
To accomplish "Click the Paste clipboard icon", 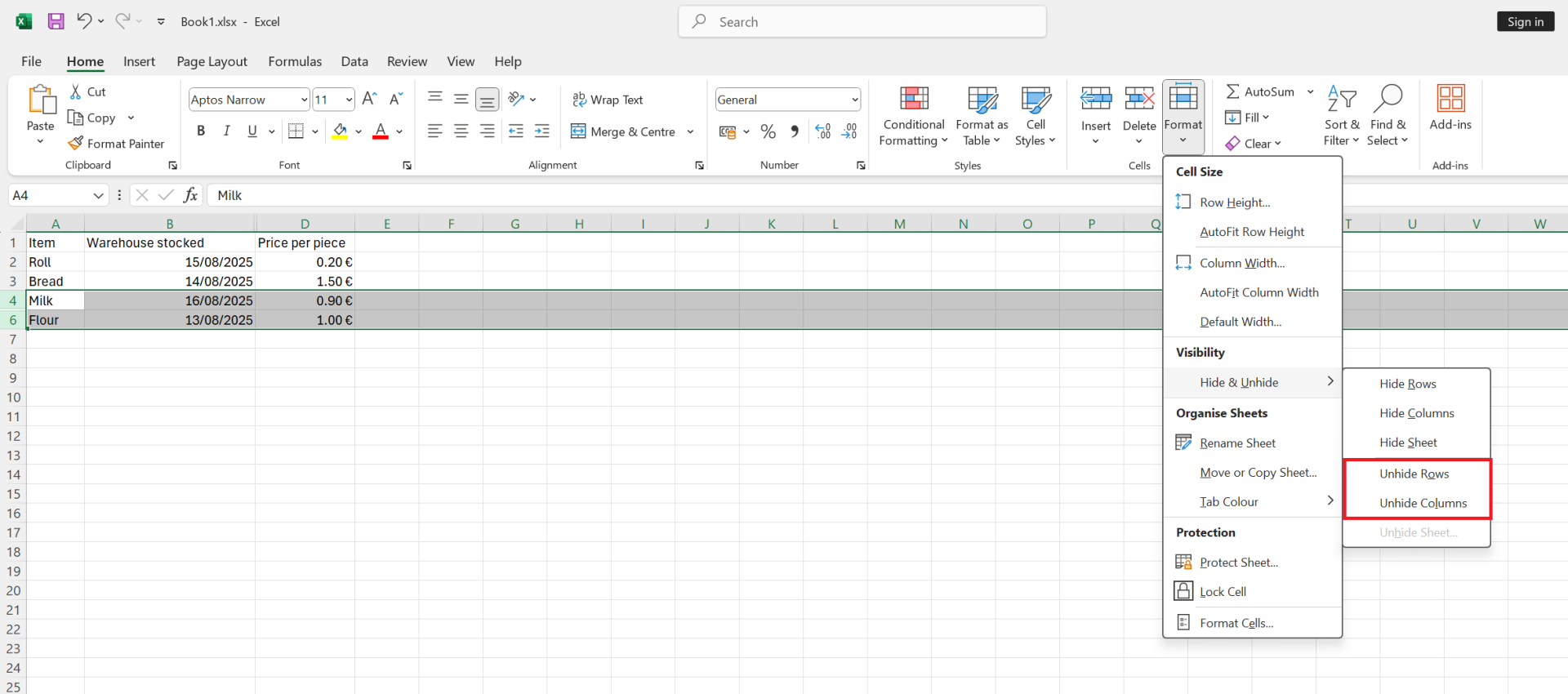I will pos(41,100).
